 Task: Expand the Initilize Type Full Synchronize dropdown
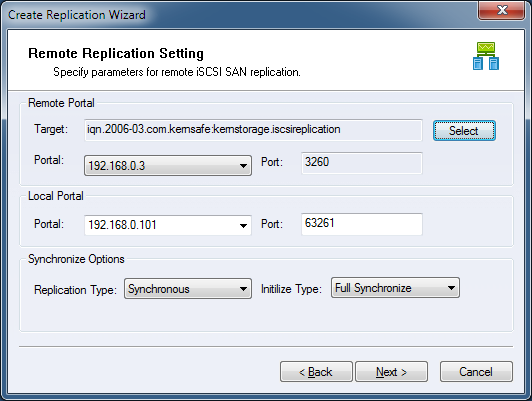pos(395,288)
